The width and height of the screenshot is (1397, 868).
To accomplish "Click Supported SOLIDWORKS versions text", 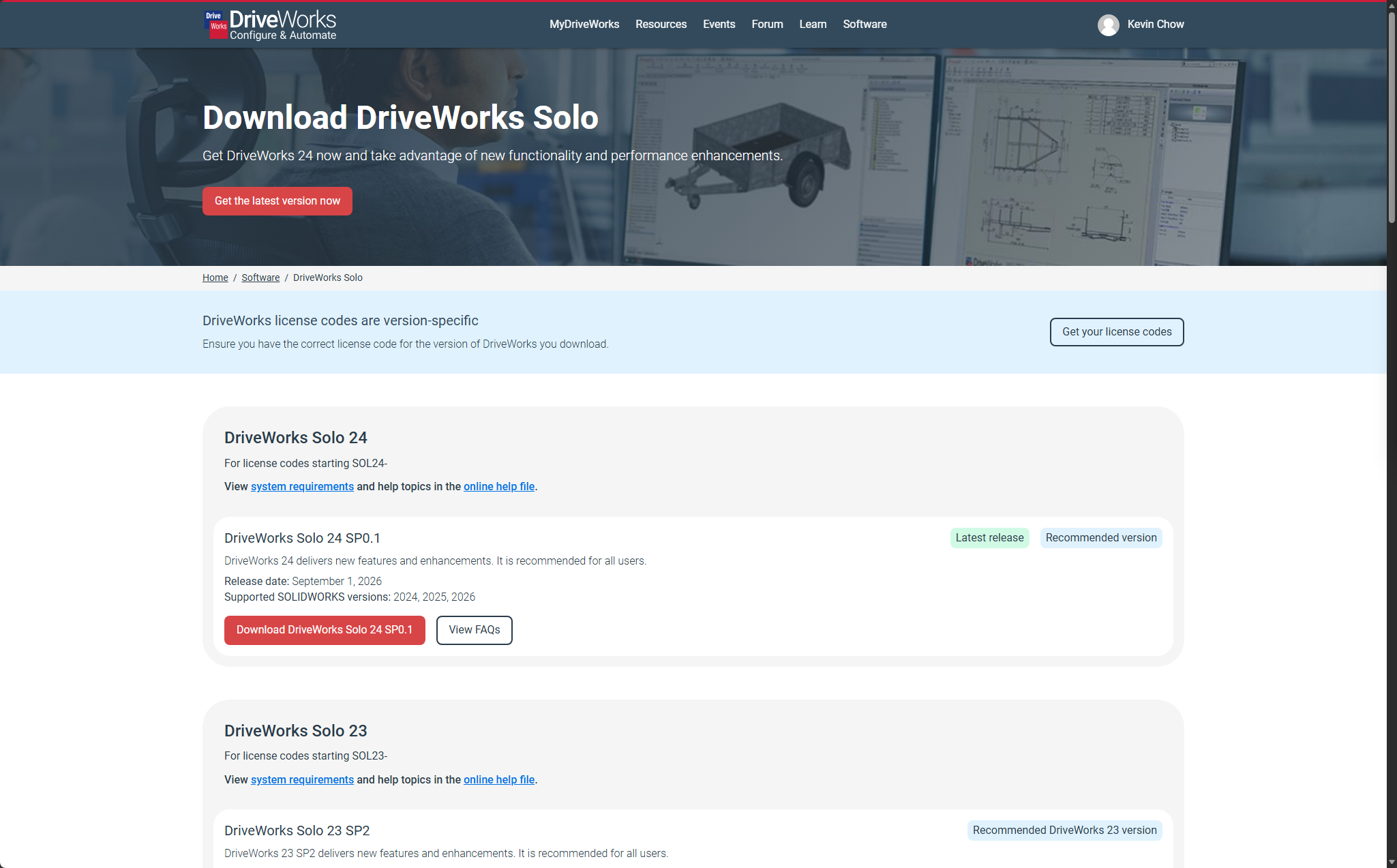I will [350, 597].
